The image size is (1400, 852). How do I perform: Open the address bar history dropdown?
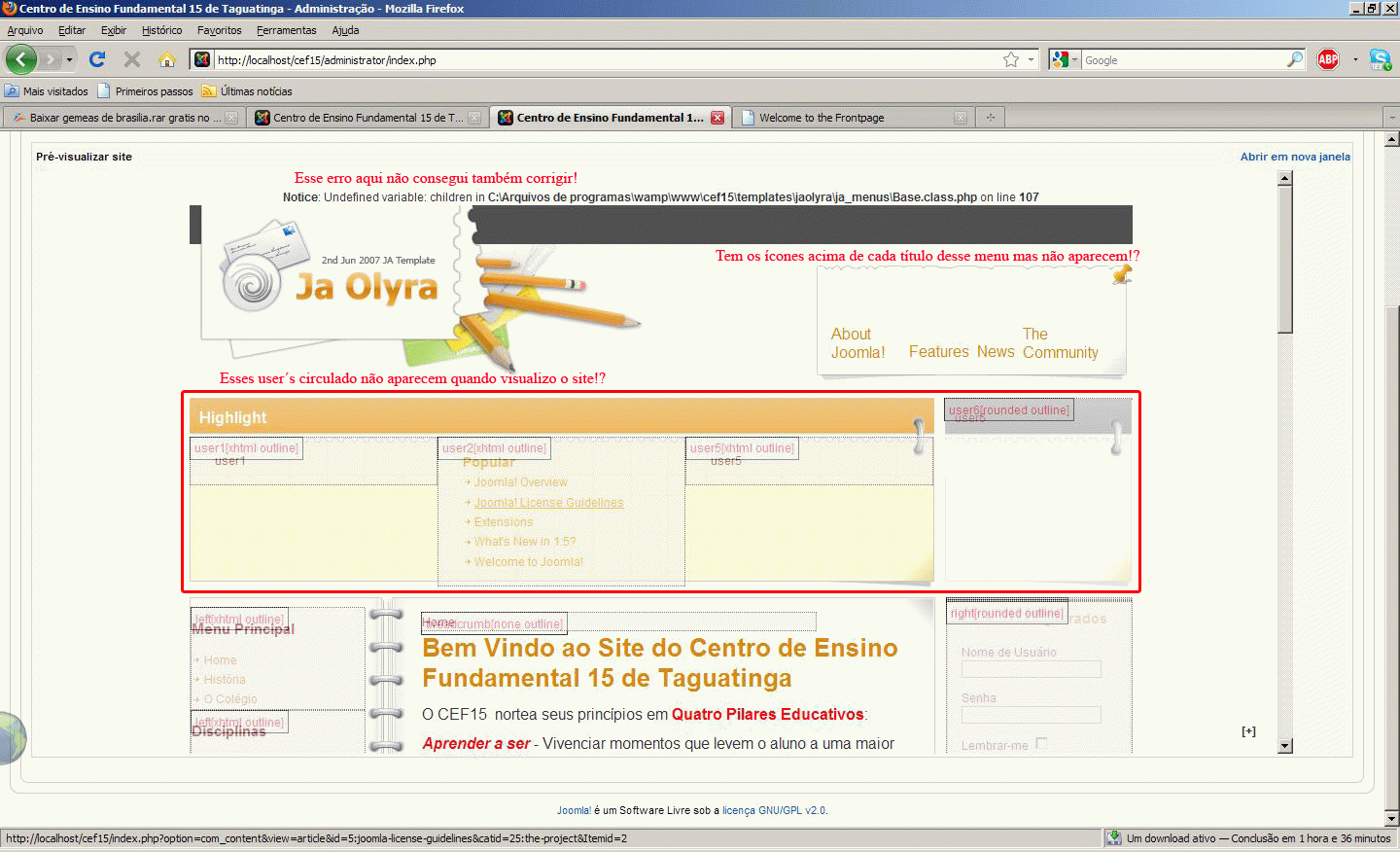[x=1031, y=59]
